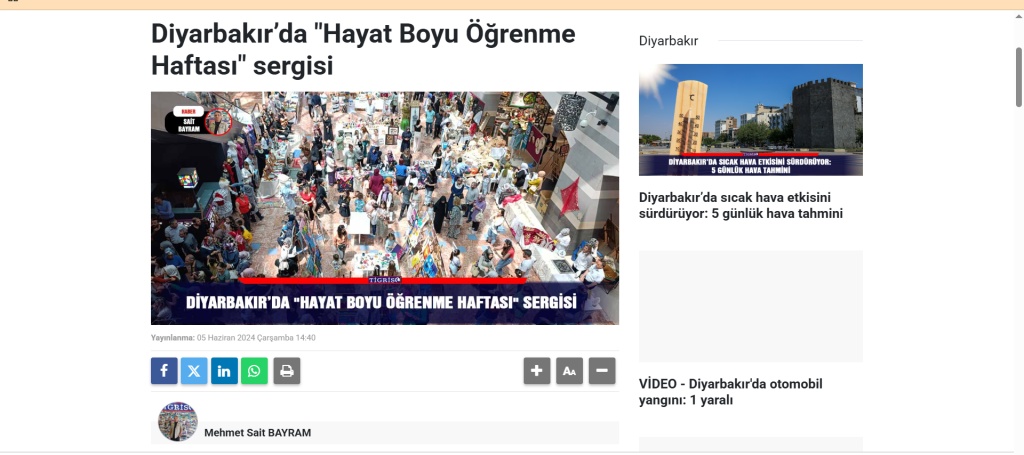
Task: Open the VİDEO otomobil yangını headline
Action: [730, 392]
